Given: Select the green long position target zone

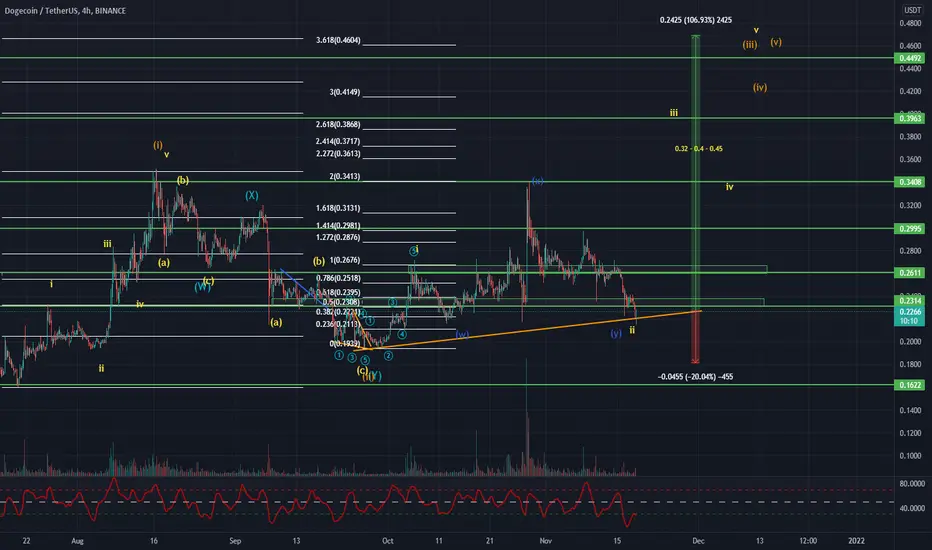Looking at the screenshot, I should pyautogui.click(x=695, y=173).
